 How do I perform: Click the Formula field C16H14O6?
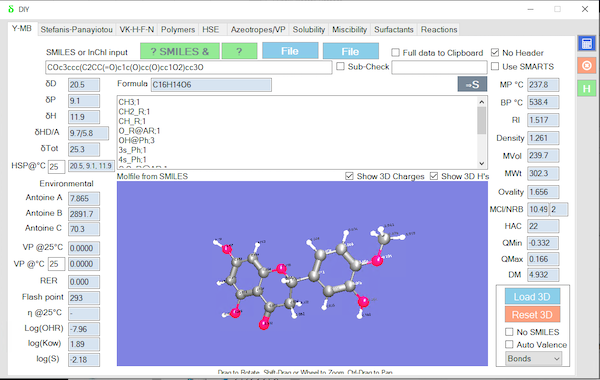click(x=211, y=85)
